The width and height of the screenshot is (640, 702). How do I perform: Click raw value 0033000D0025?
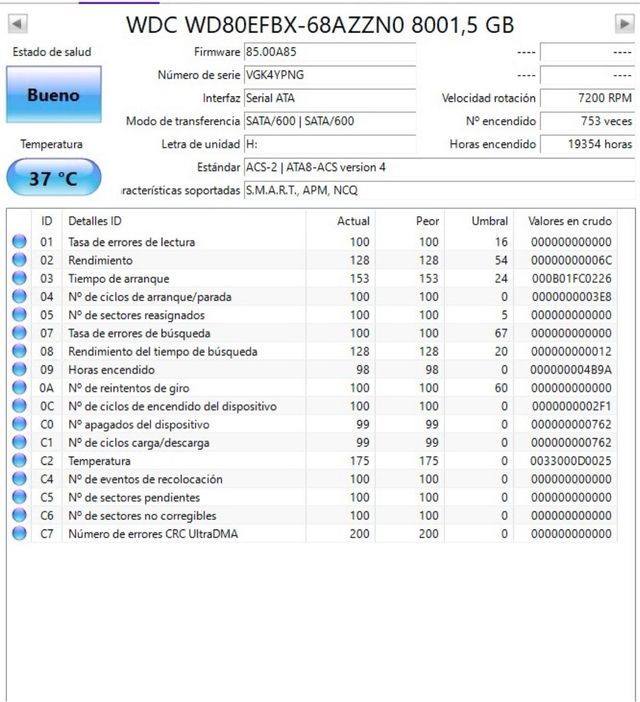[x=571, y=461]
